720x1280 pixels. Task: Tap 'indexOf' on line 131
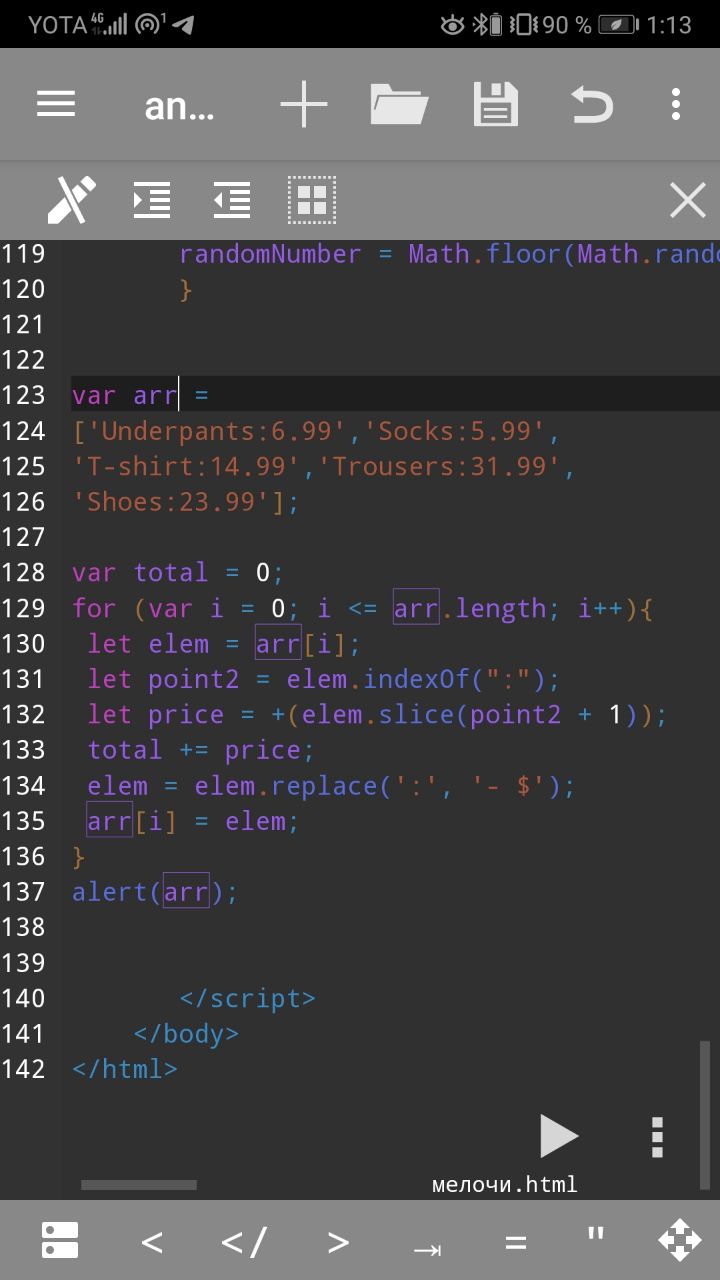coord(417,680)
